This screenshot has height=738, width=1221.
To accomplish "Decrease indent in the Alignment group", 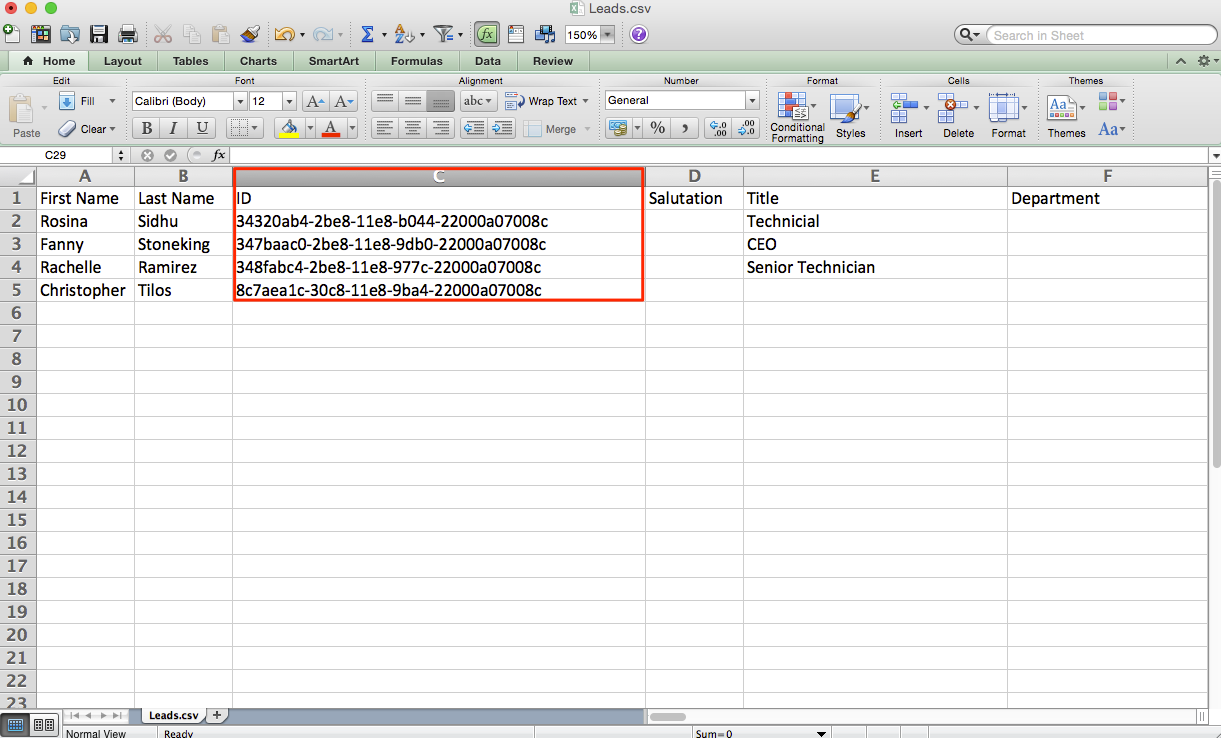I will click(474, 128).
